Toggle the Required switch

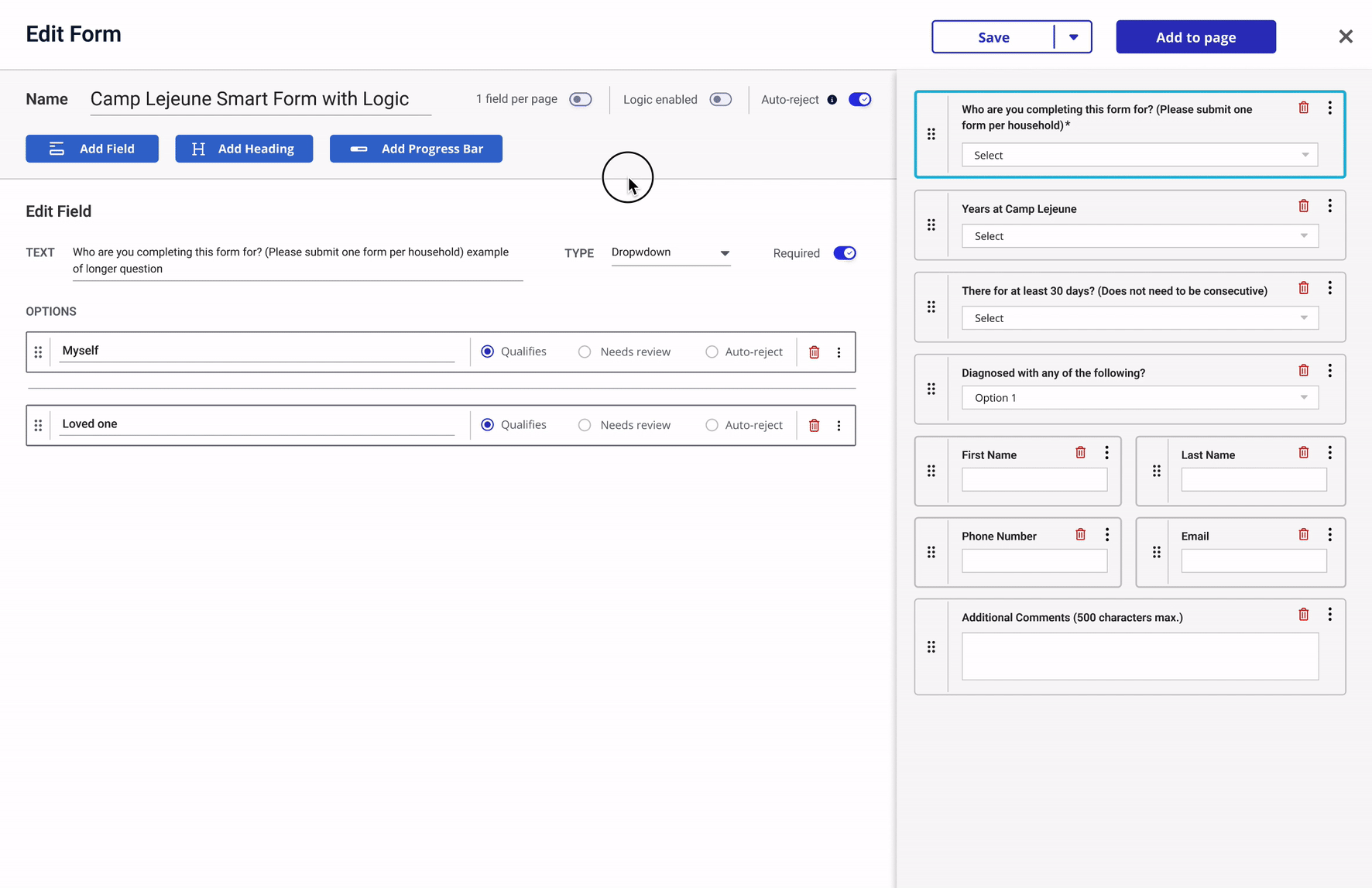pos(845,253)
